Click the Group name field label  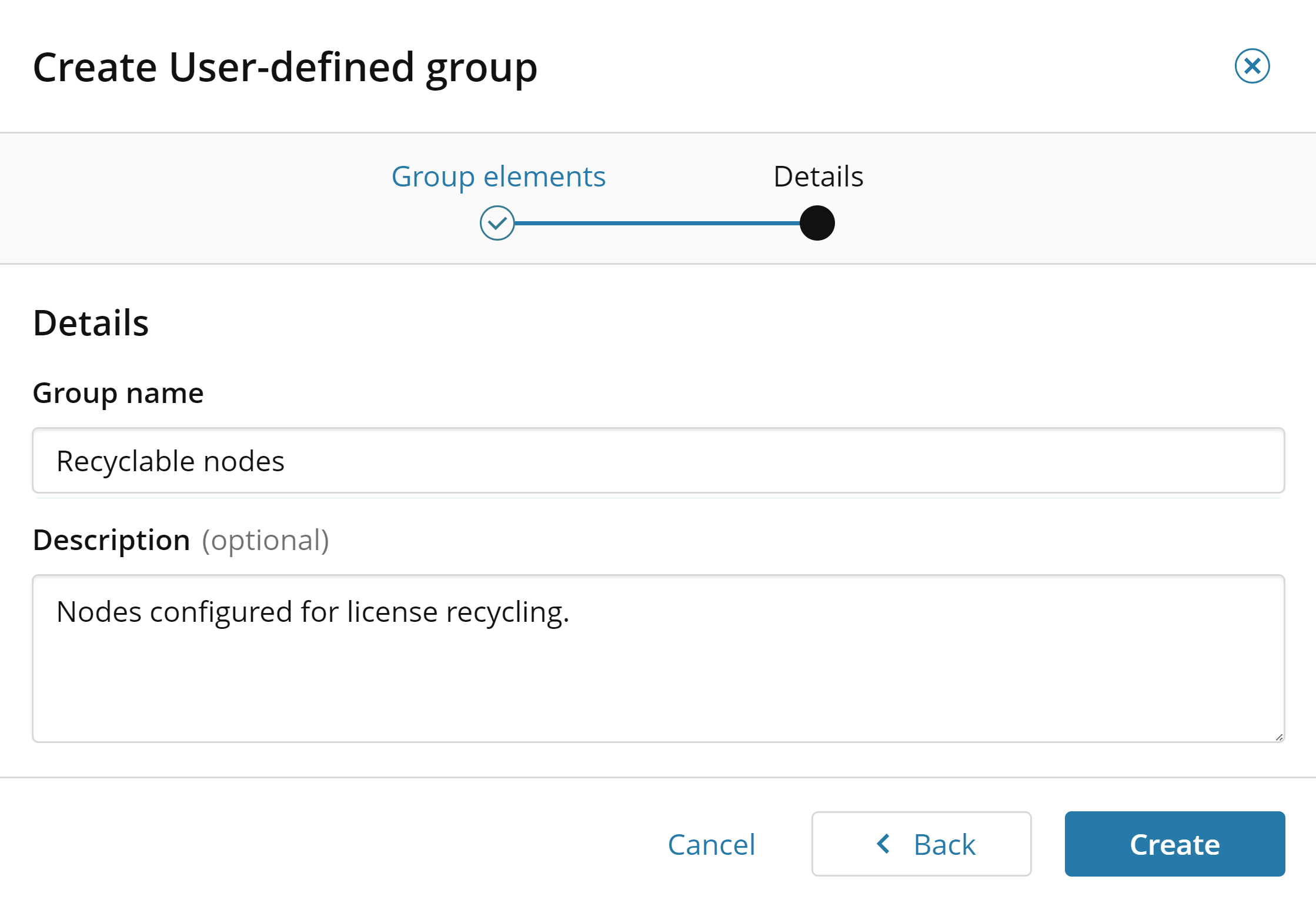pyautogui.click(x=118, y=393)
